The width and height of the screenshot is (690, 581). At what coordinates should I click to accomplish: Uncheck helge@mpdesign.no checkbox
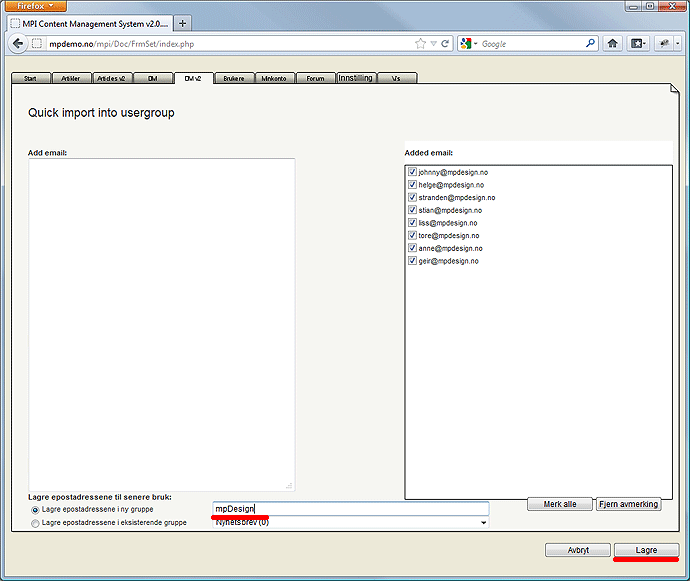point(412,184)
